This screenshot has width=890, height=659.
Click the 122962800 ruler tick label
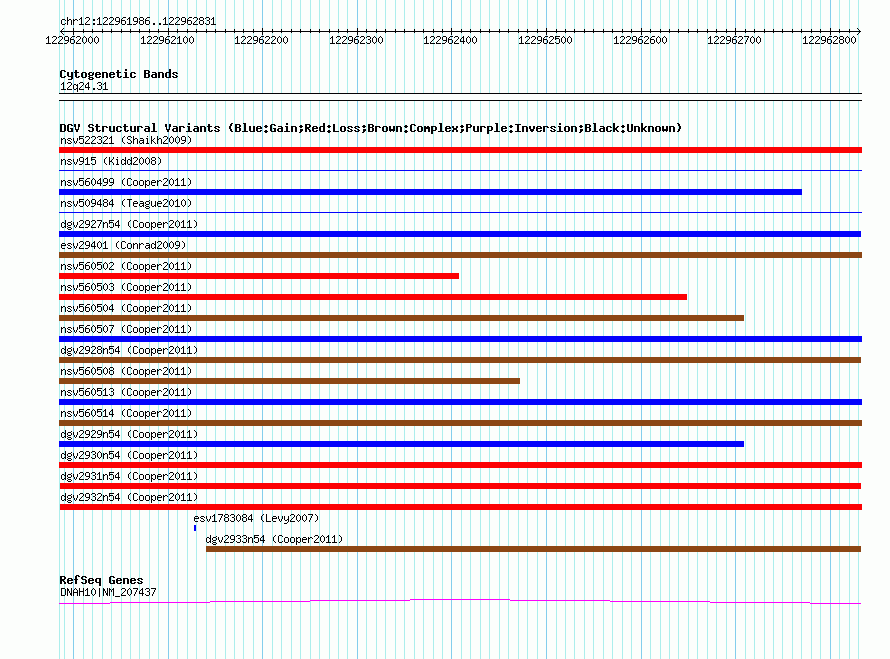(x=829, y=40)
